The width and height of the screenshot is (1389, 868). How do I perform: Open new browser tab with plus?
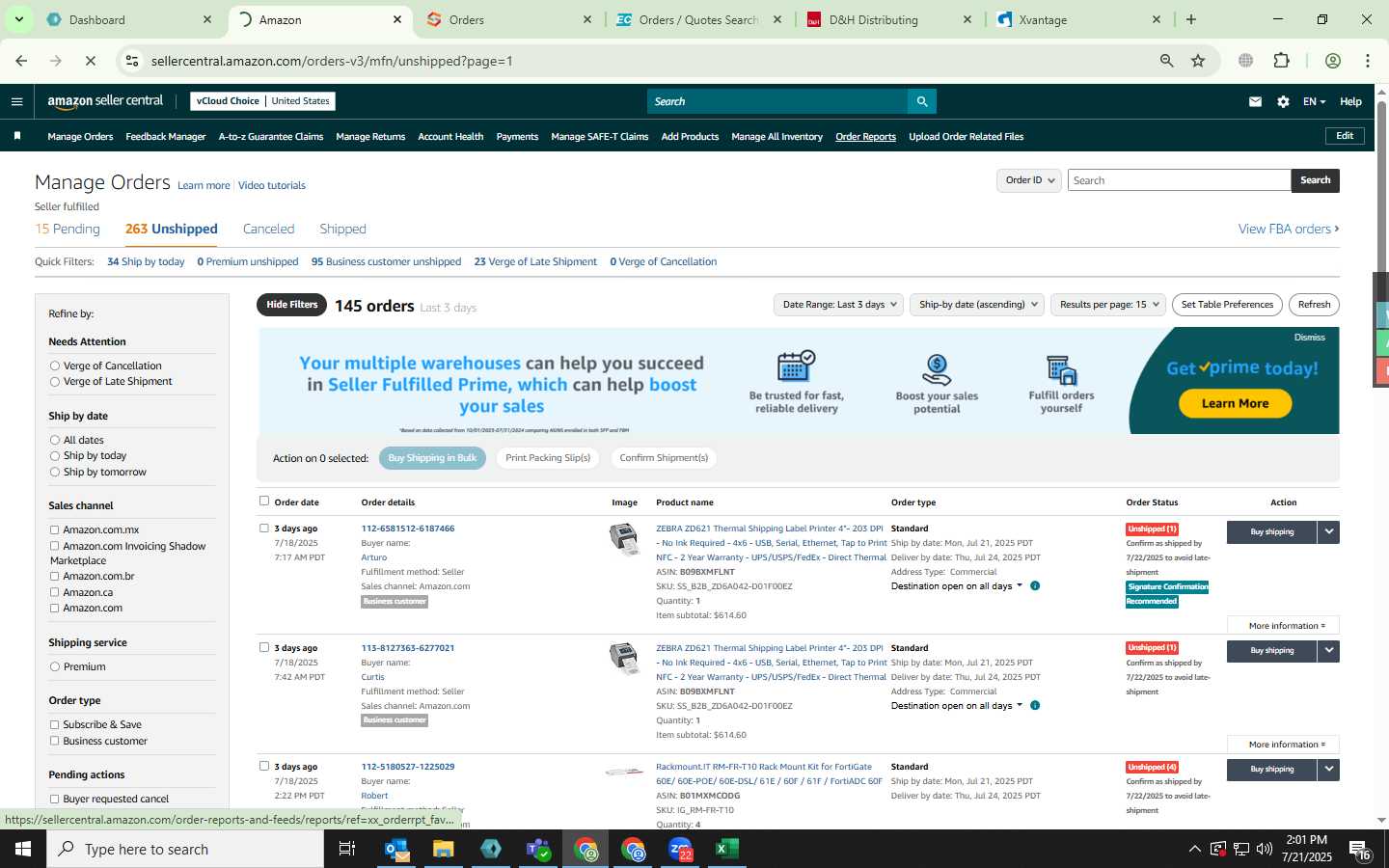pyautogui.click(x=1191, y=19)
